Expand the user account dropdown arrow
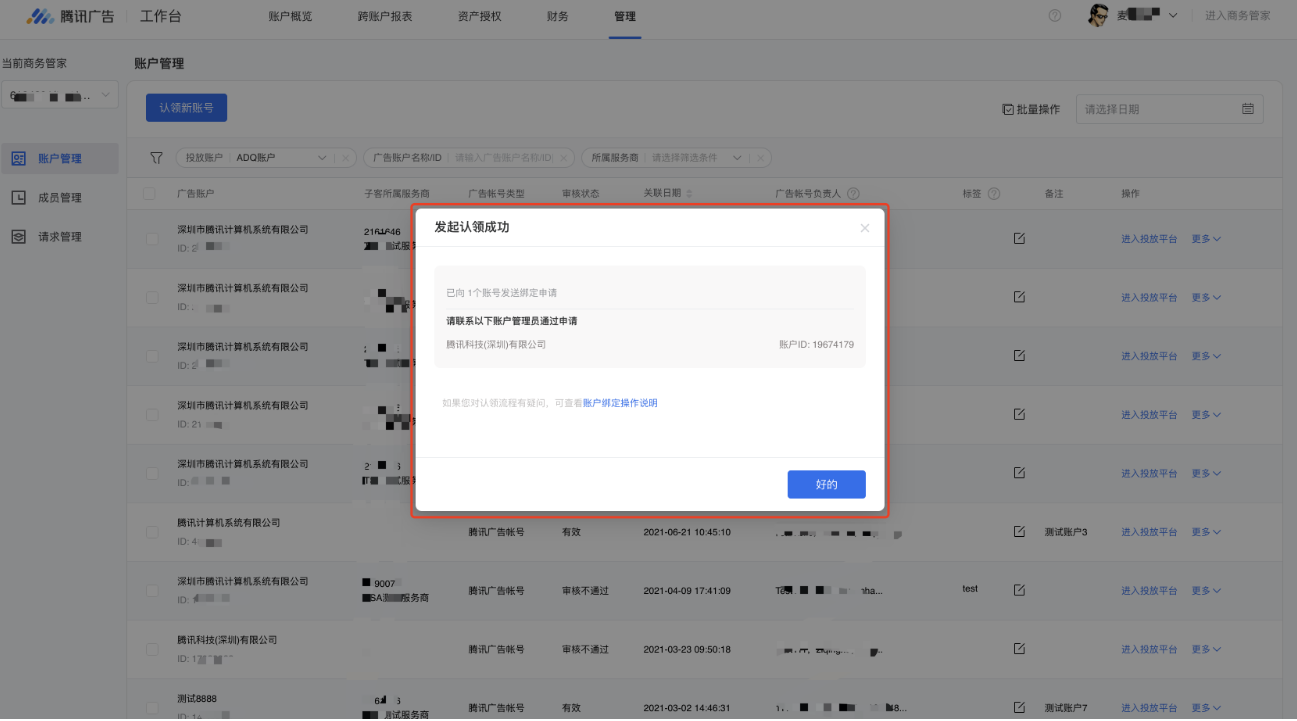The height and width of the screenshot is (721, 1297). pyautogui.click(x=1173, y=16)
